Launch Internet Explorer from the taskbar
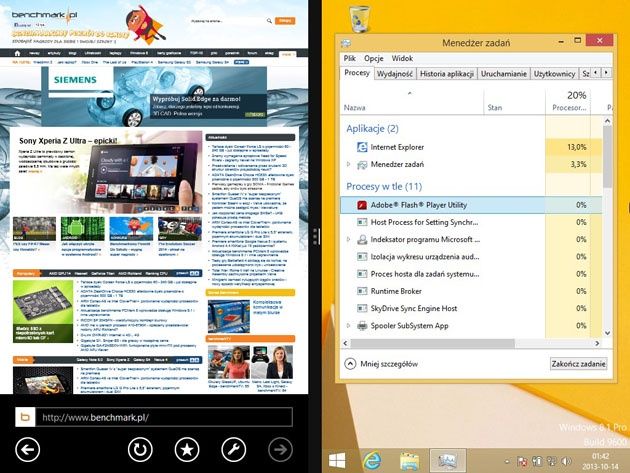Viewport: 630px width, 473px height. click(x=372, y=461)
